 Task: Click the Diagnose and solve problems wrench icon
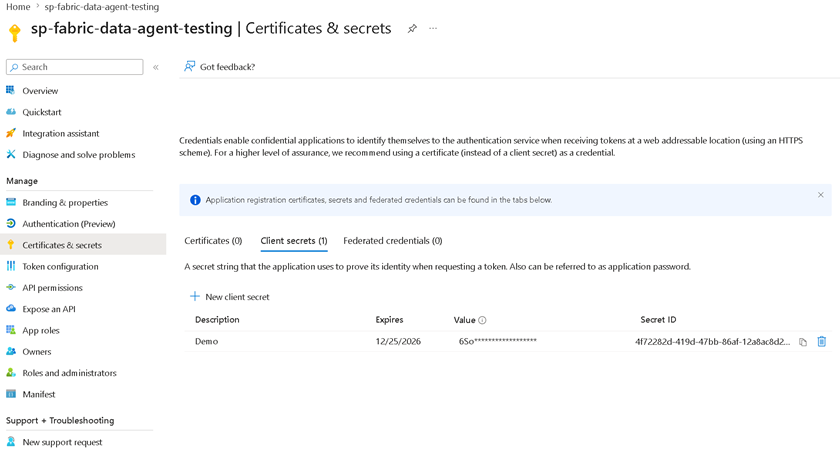[x=11, y=154]
